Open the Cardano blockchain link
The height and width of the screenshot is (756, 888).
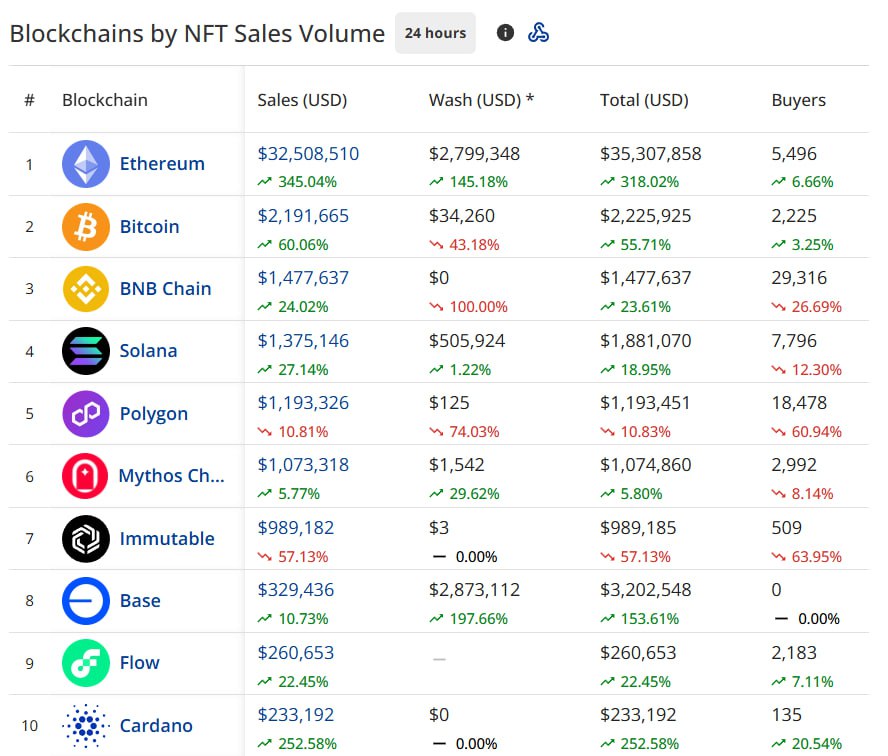pos(156,725)
